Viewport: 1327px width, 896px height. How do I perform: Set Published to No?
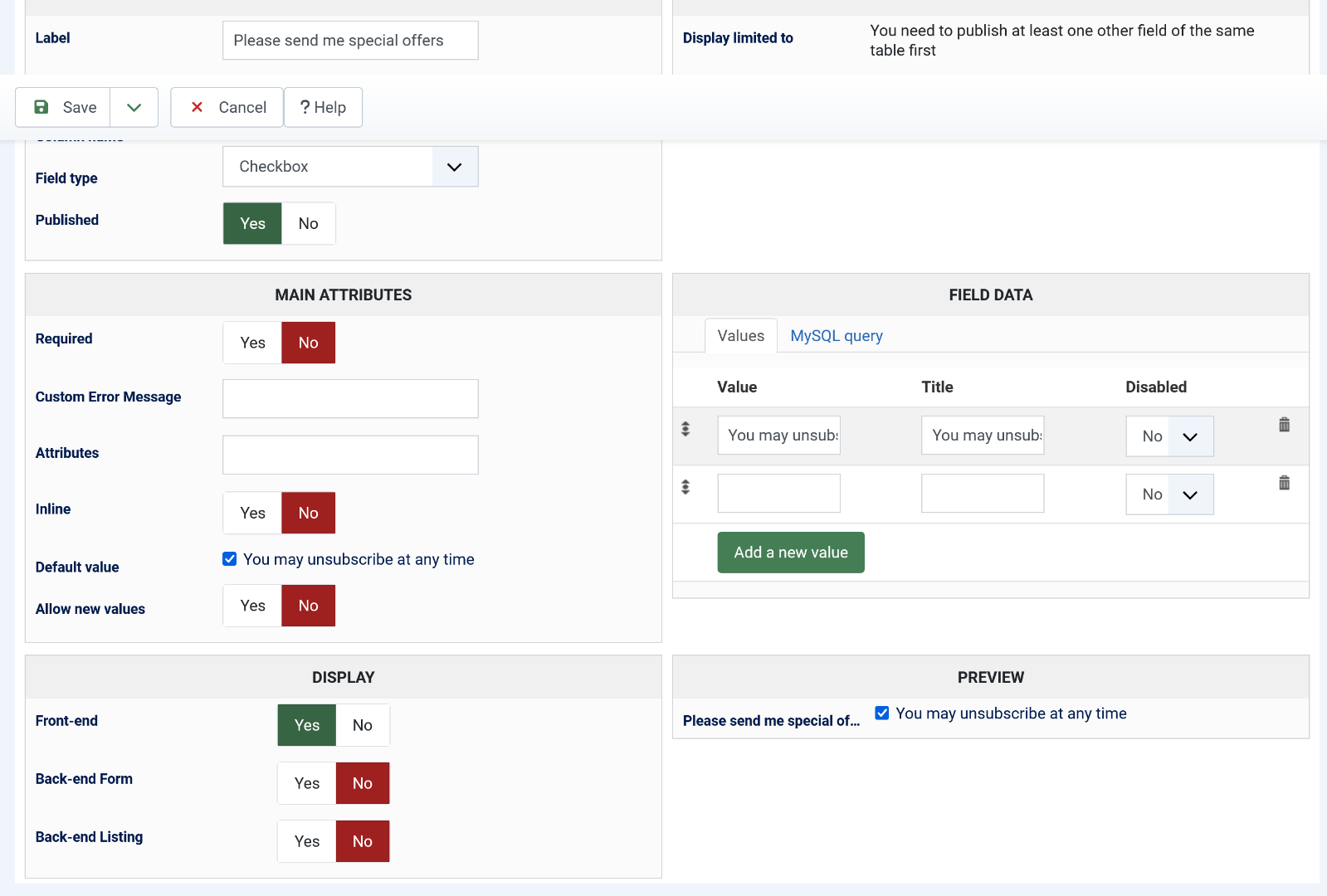click(x=308, y=223)
